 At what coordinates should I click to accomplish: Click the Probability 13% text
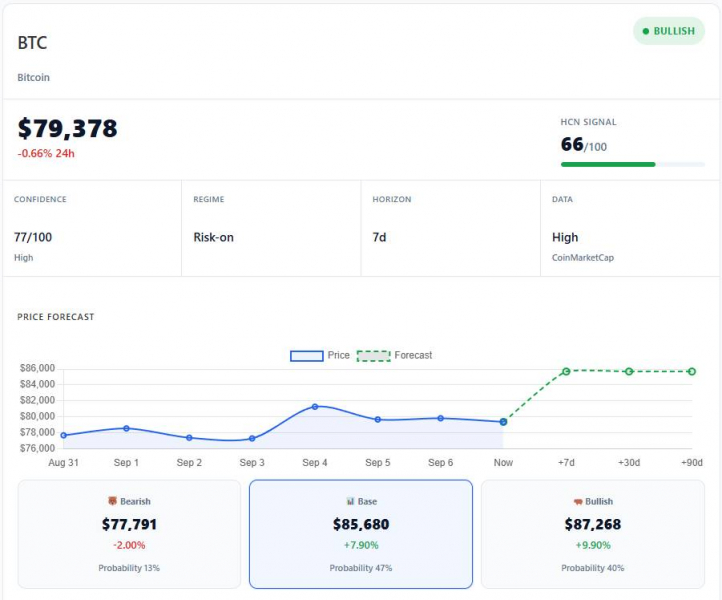click(x=129, y=568)
